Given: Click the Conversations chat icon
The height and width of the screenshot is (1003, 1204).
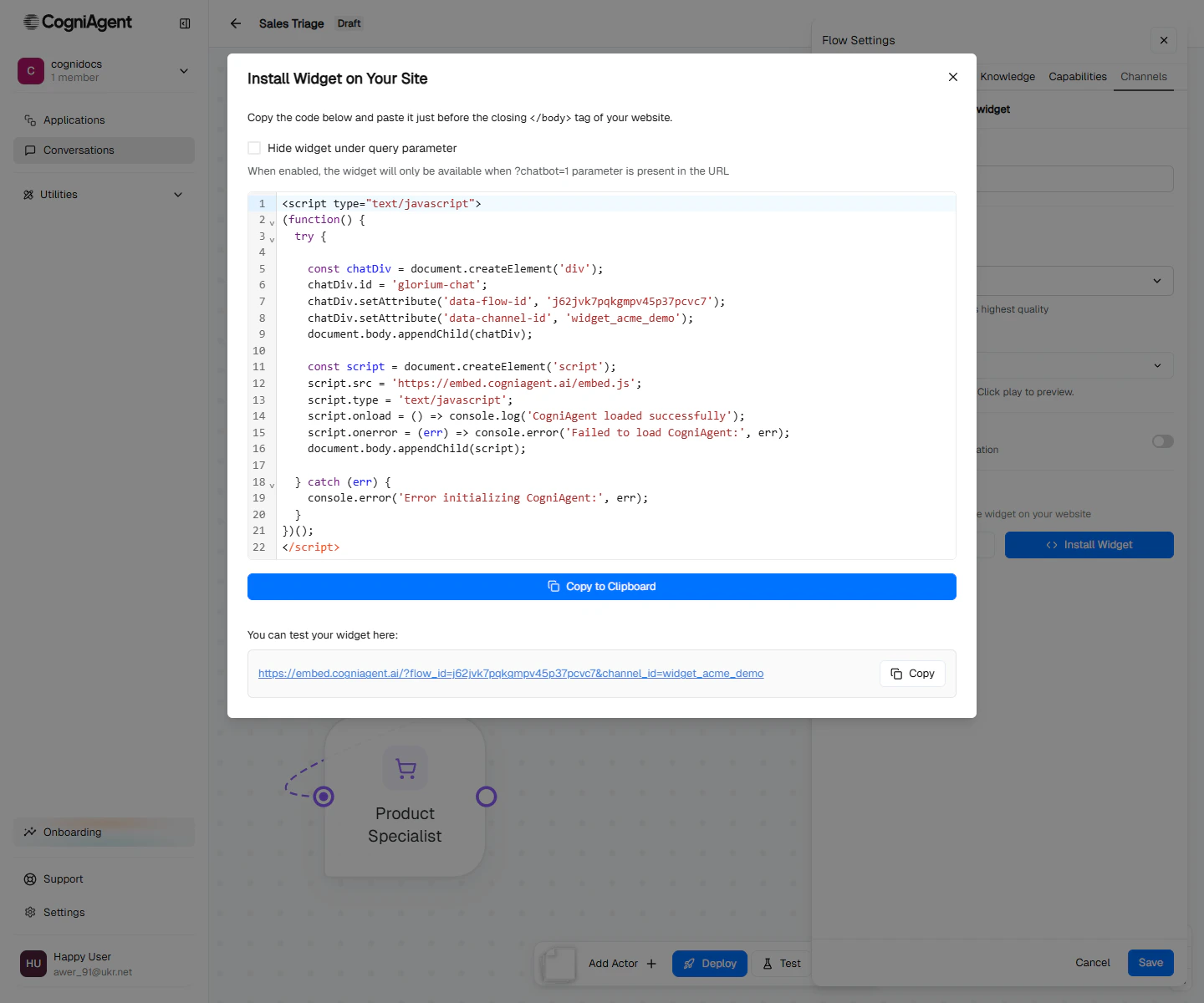Looking at the screenshot, I should 30,150.
